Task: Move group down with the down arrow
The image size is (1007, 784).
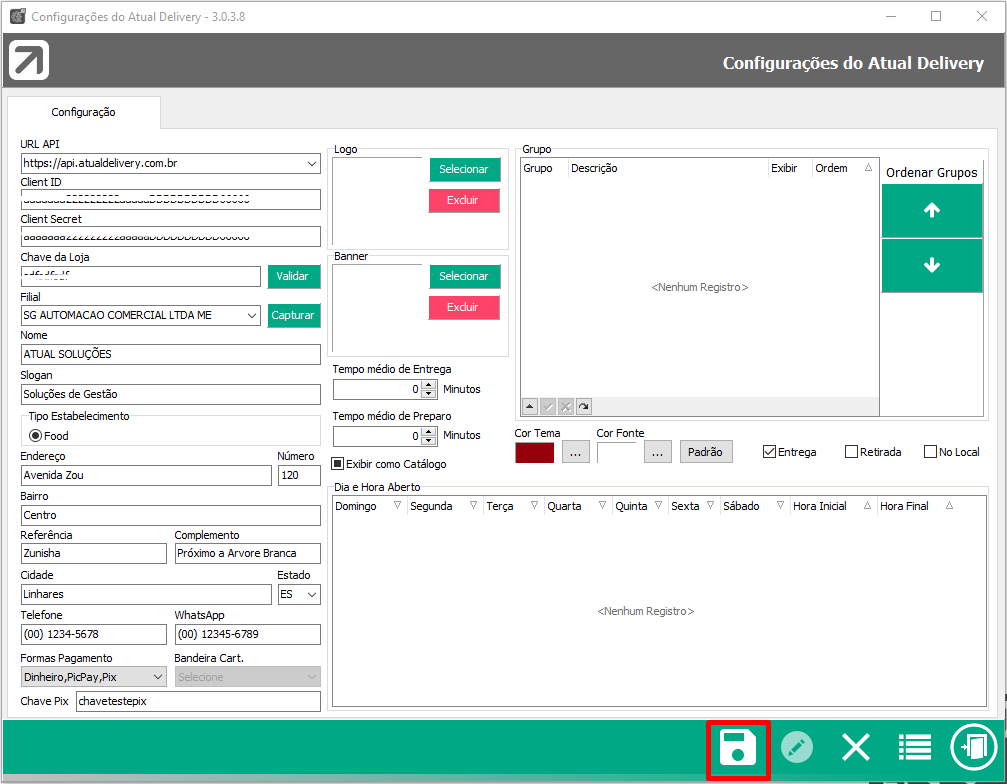Action: point(932,266)
